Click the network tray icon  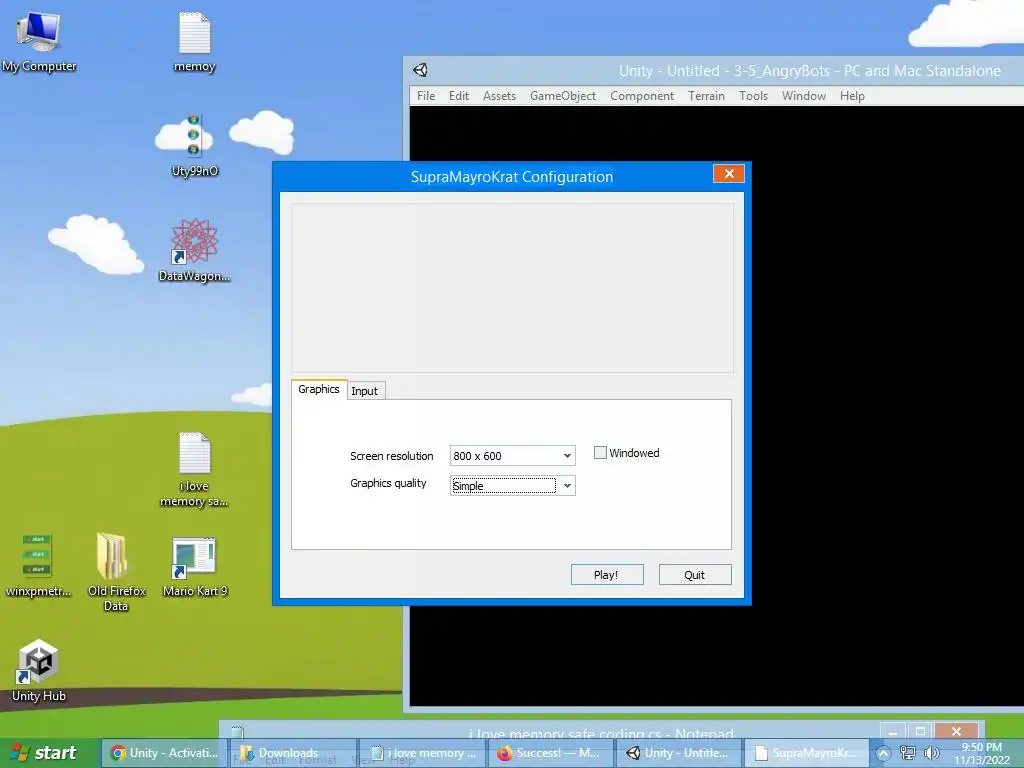click(x=907, y=754)
